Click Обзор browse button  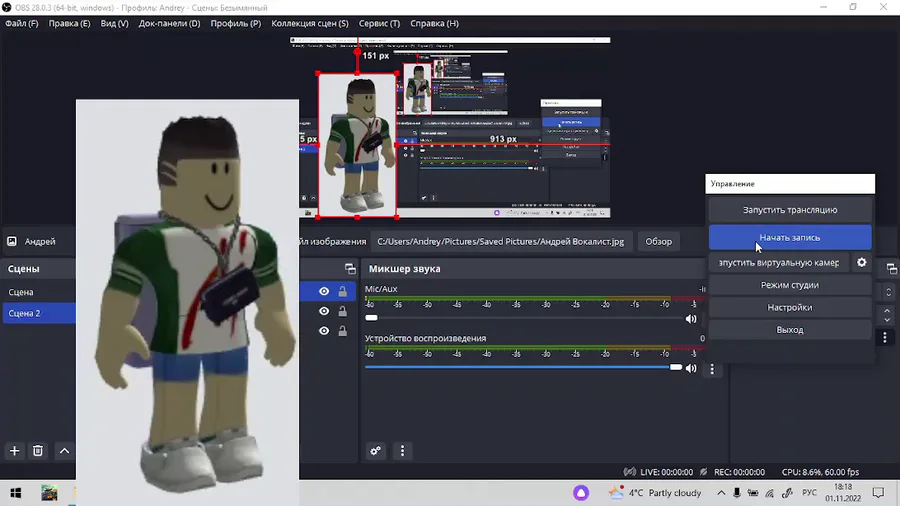click(x=658, y=242)
